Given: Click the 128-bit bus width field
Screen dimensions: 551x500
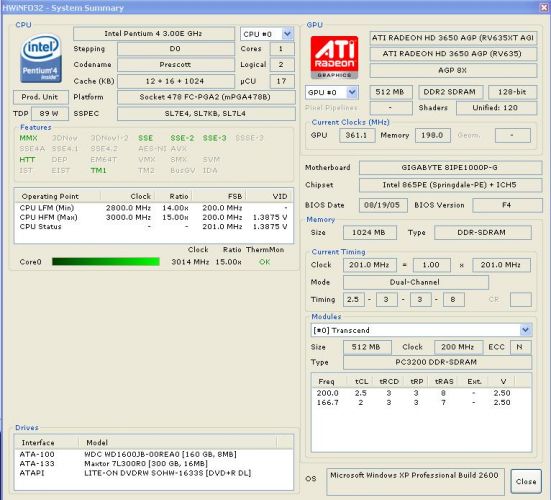Looking at the screenshot, I should pyautogui.click(x=512, y=92).
